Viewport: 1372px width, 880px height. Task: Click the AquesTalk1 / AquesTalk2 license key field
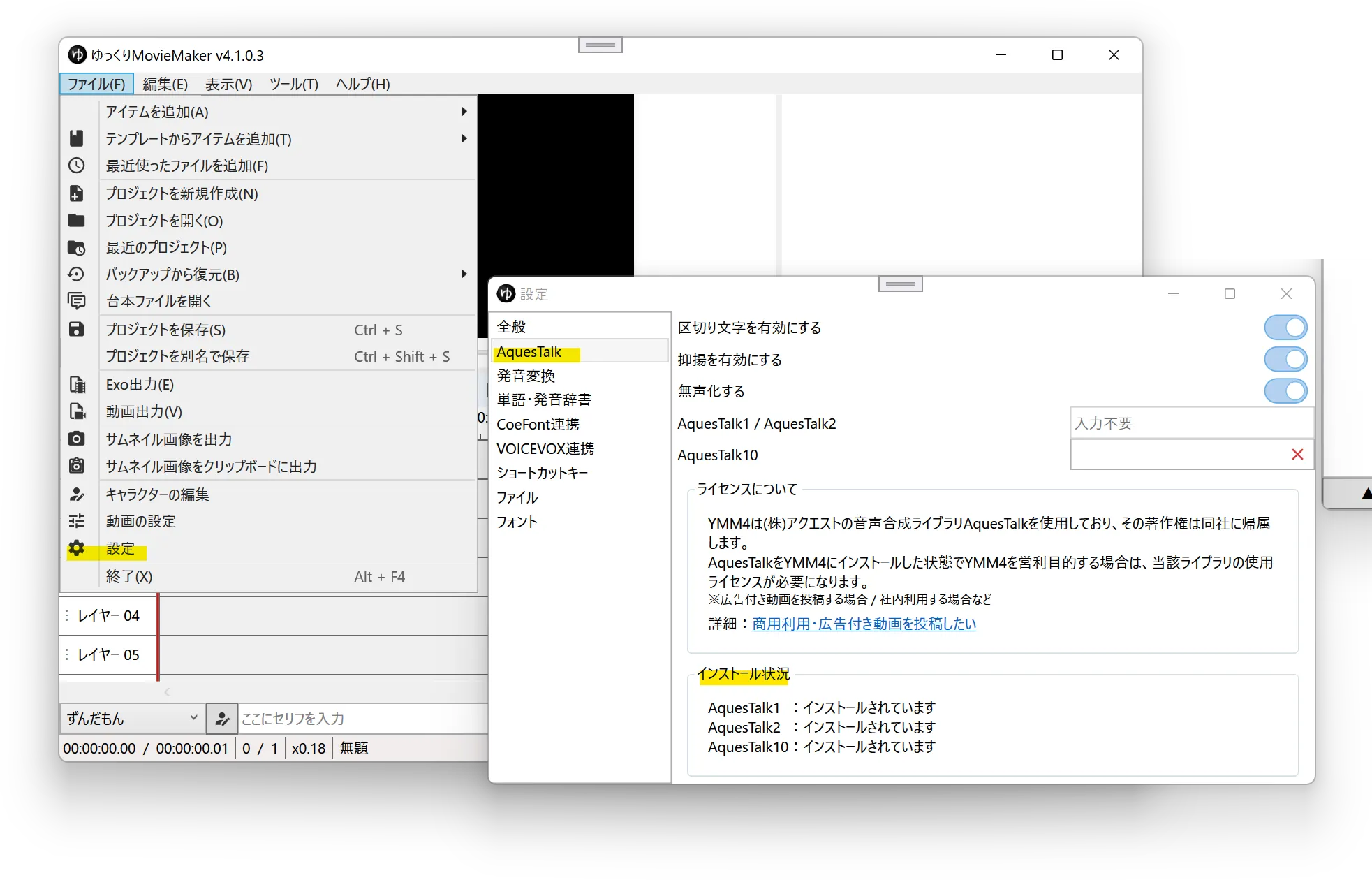(1192, 423)
